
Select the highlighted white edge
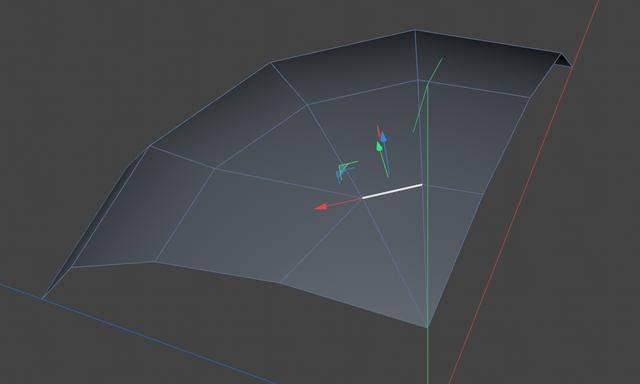392,191
